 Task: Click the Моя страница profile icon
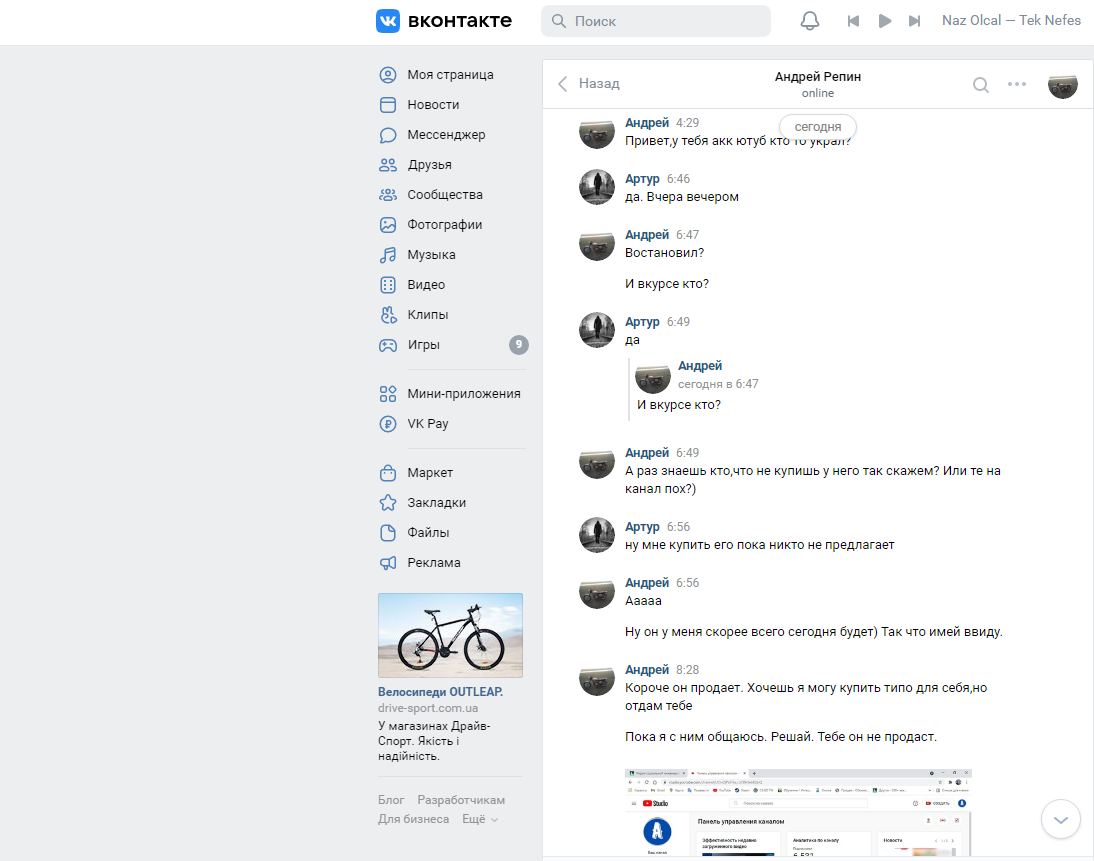point(388,75)
